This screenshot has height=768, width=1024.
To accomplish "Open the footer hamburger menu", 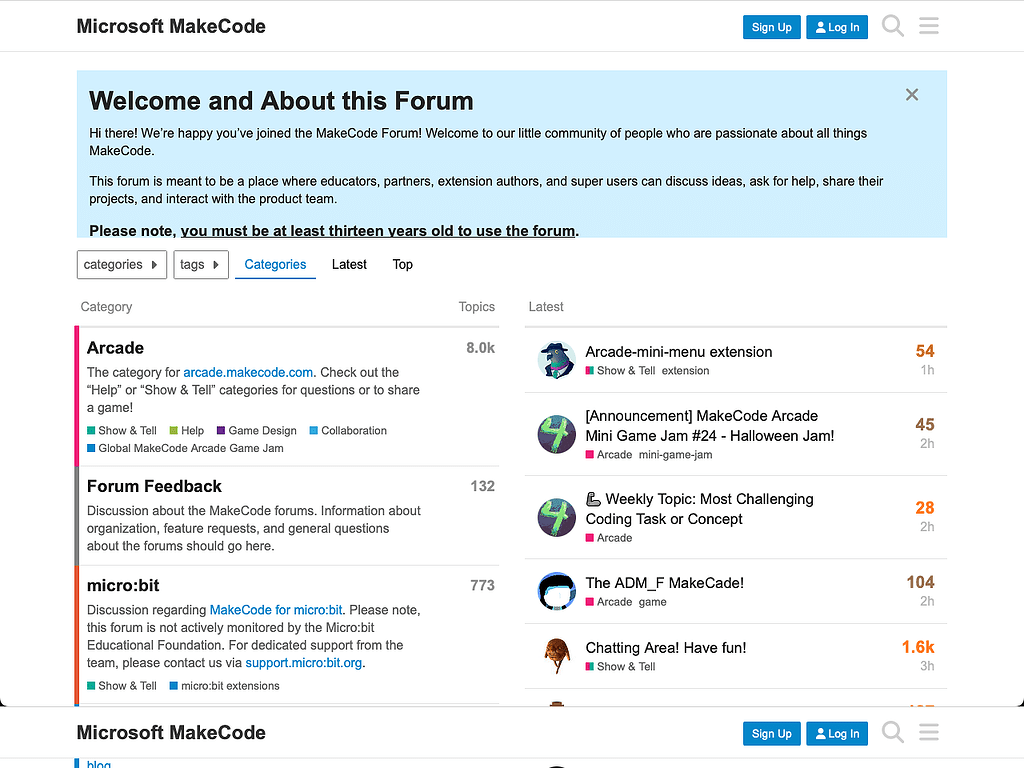I will 929,732.
